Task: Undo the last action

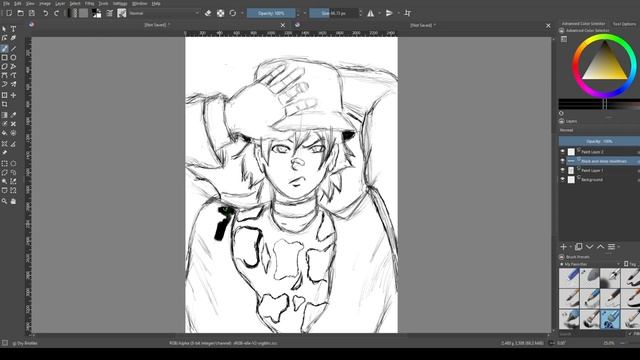Action: click(x=46, y=13)
